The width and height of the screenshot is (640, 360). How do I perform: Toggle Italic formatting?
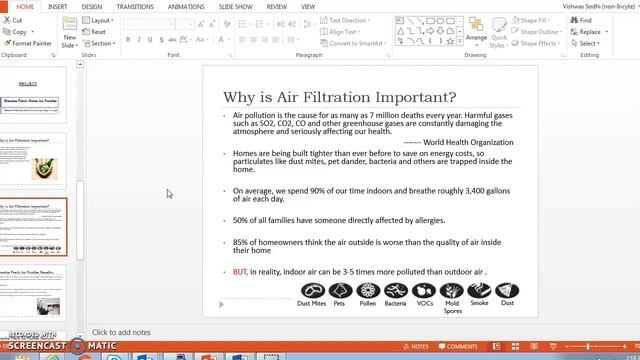[x=139, y=40]
